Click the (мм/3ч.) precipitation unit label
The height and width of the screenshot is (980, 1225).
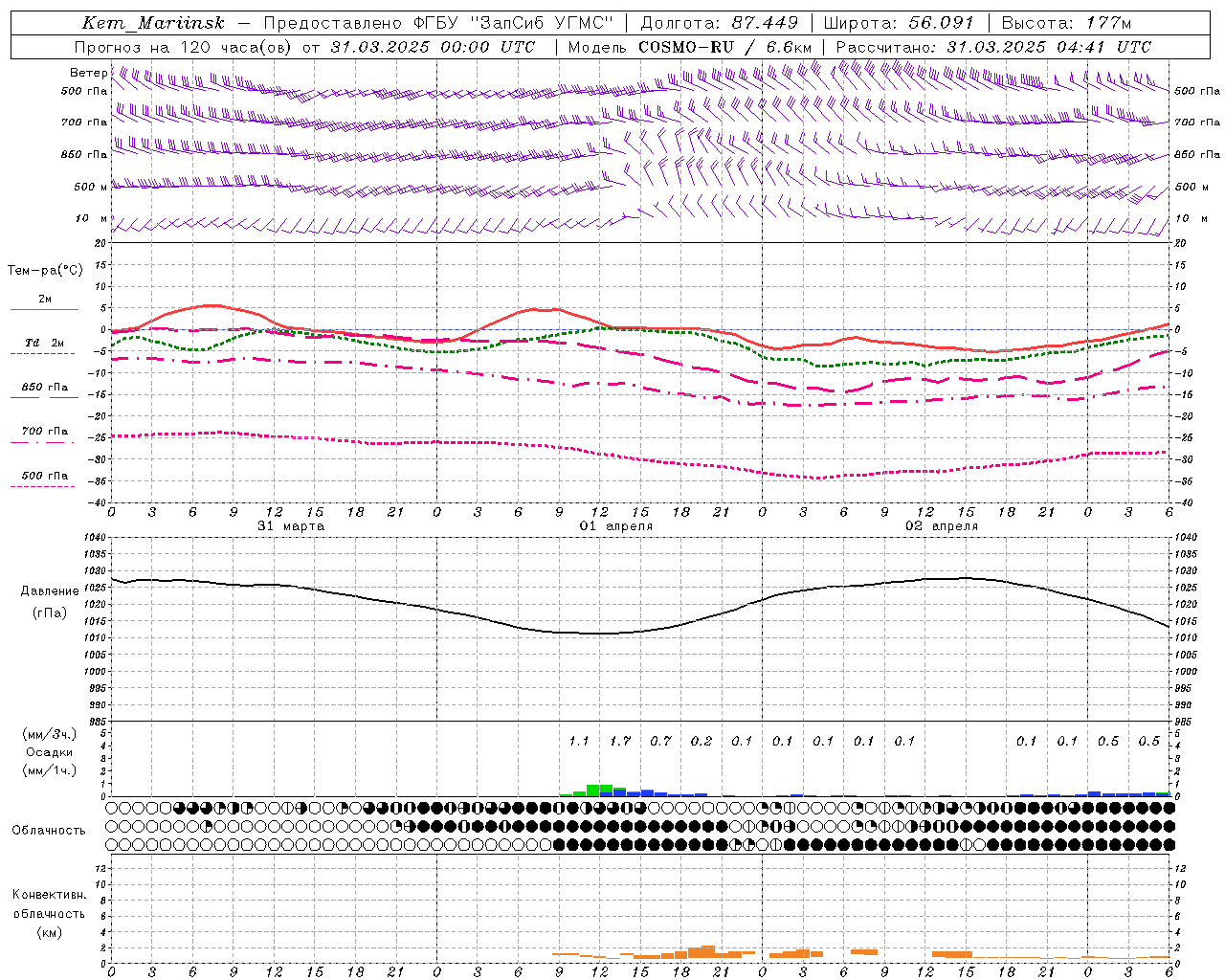pyautogui.click(x=49, y=734)
